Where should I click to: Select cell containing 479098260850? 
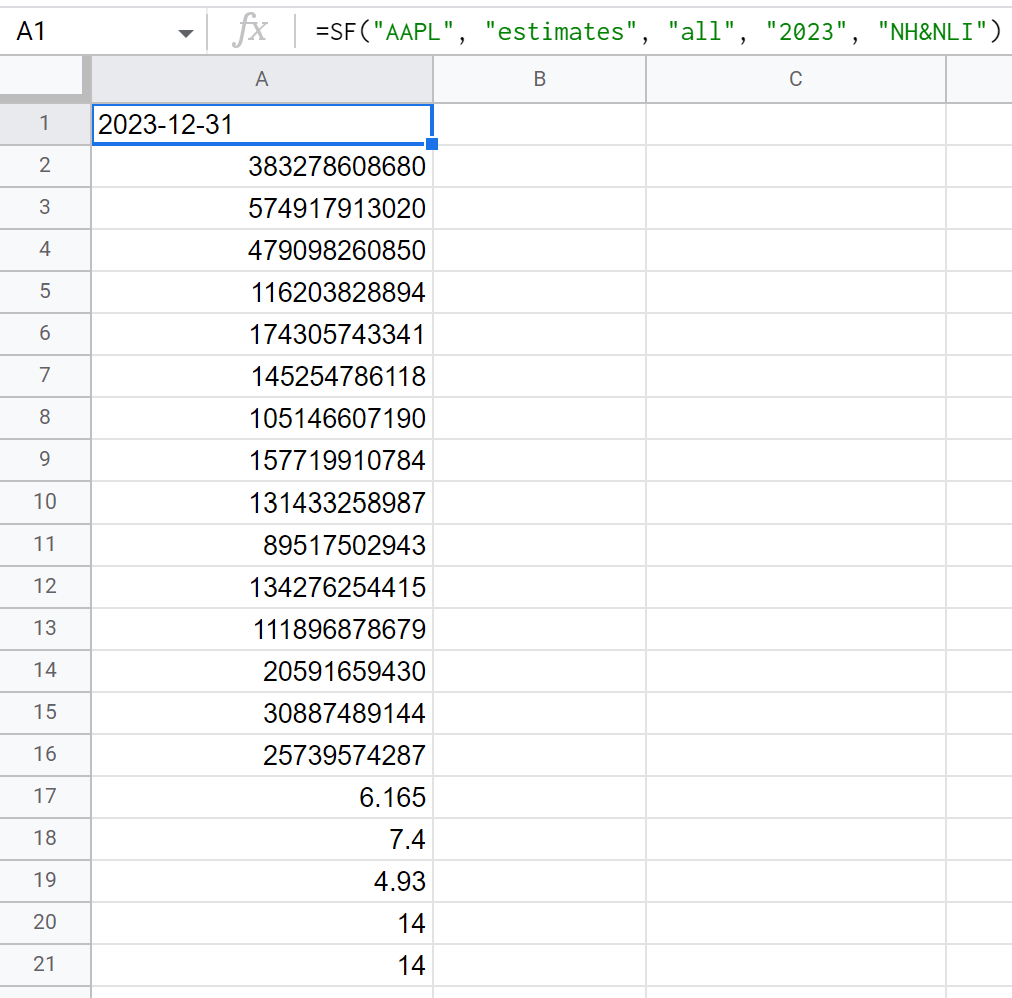(262, 250)
